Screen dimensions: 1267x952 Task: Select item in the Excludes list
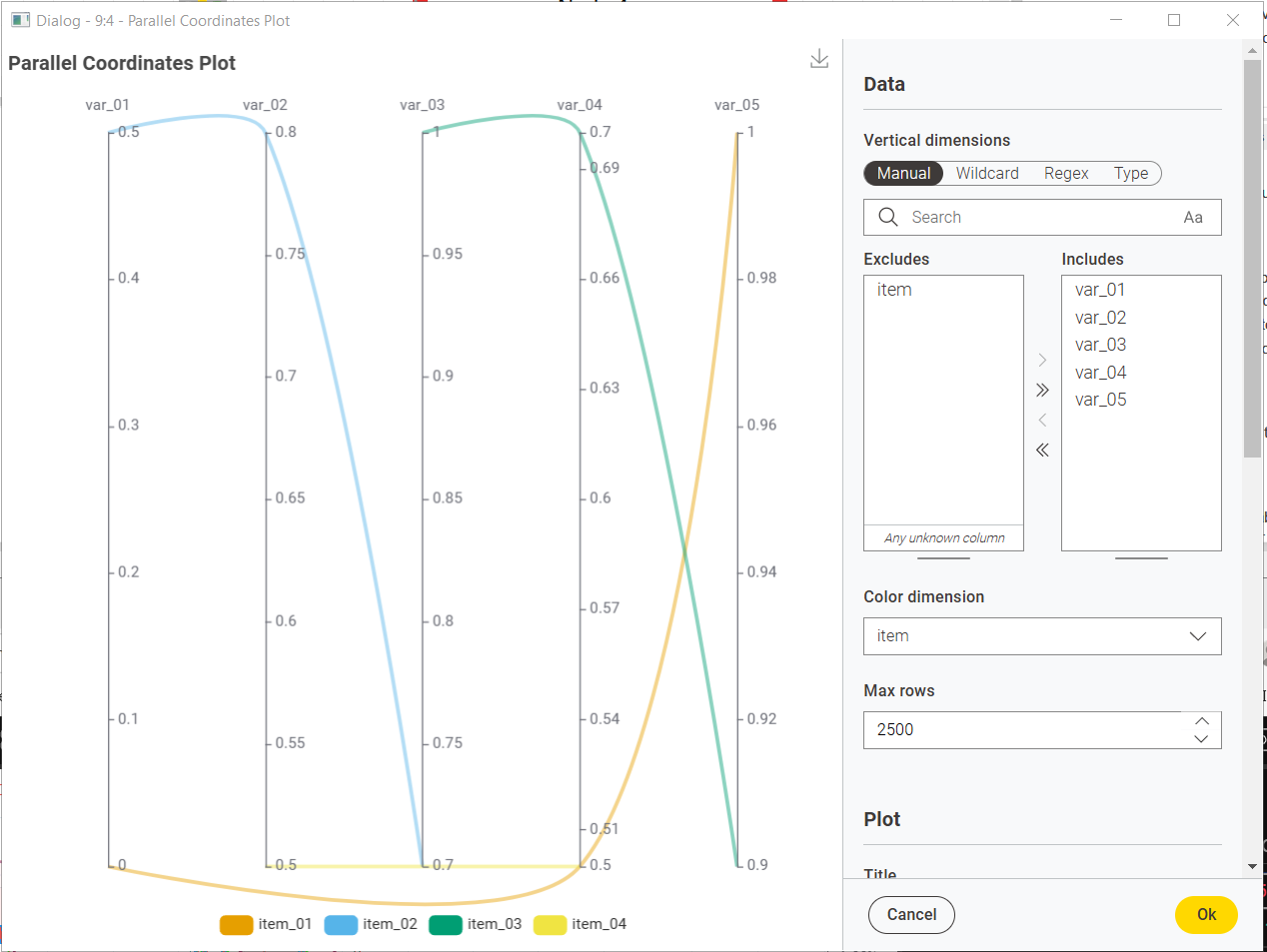[894, 290]
